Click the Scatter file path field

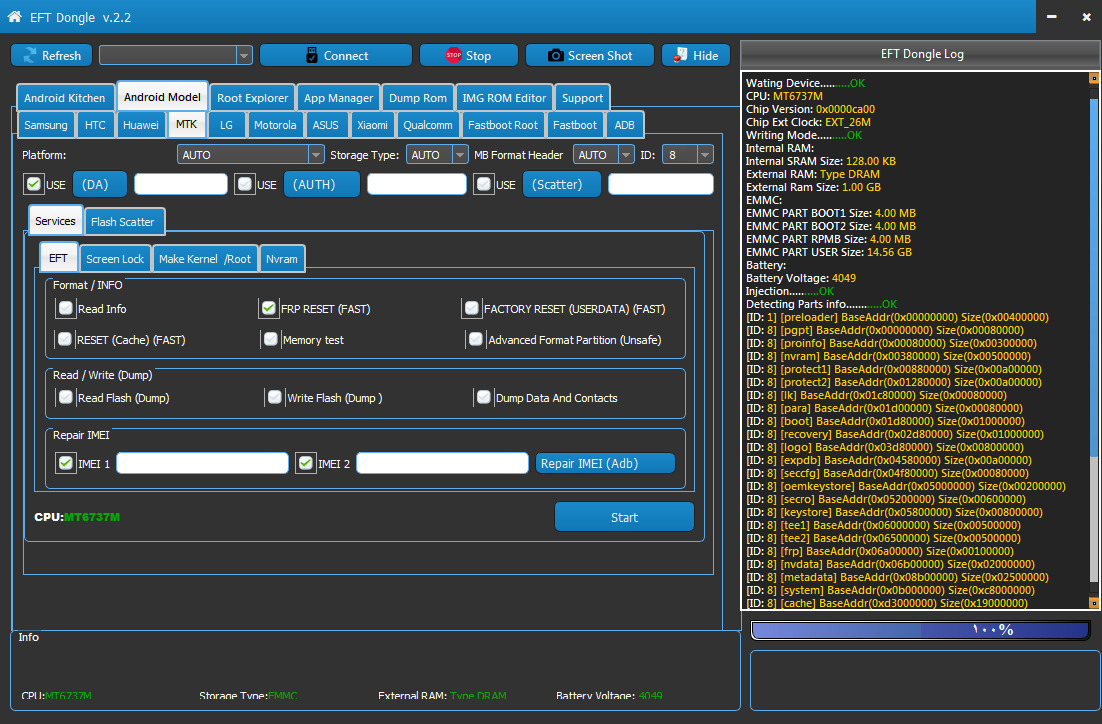(661, 184)
